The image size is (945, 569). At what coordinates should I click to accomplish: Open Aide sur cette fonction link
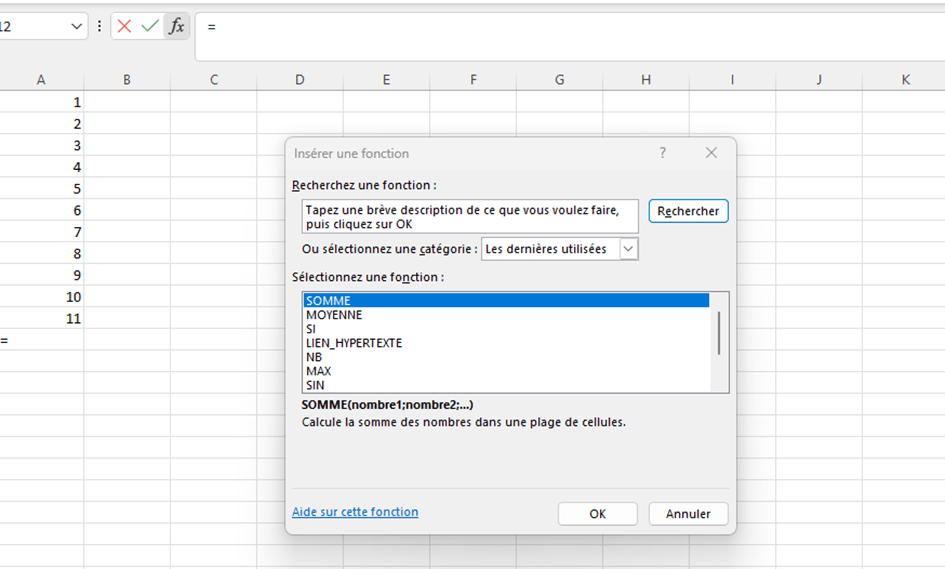click(x=355, y=512)
